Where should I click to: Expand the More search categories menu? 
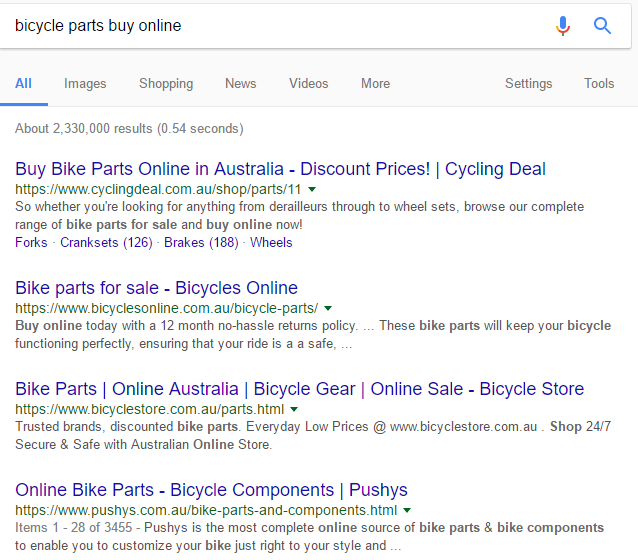point(375,84)
